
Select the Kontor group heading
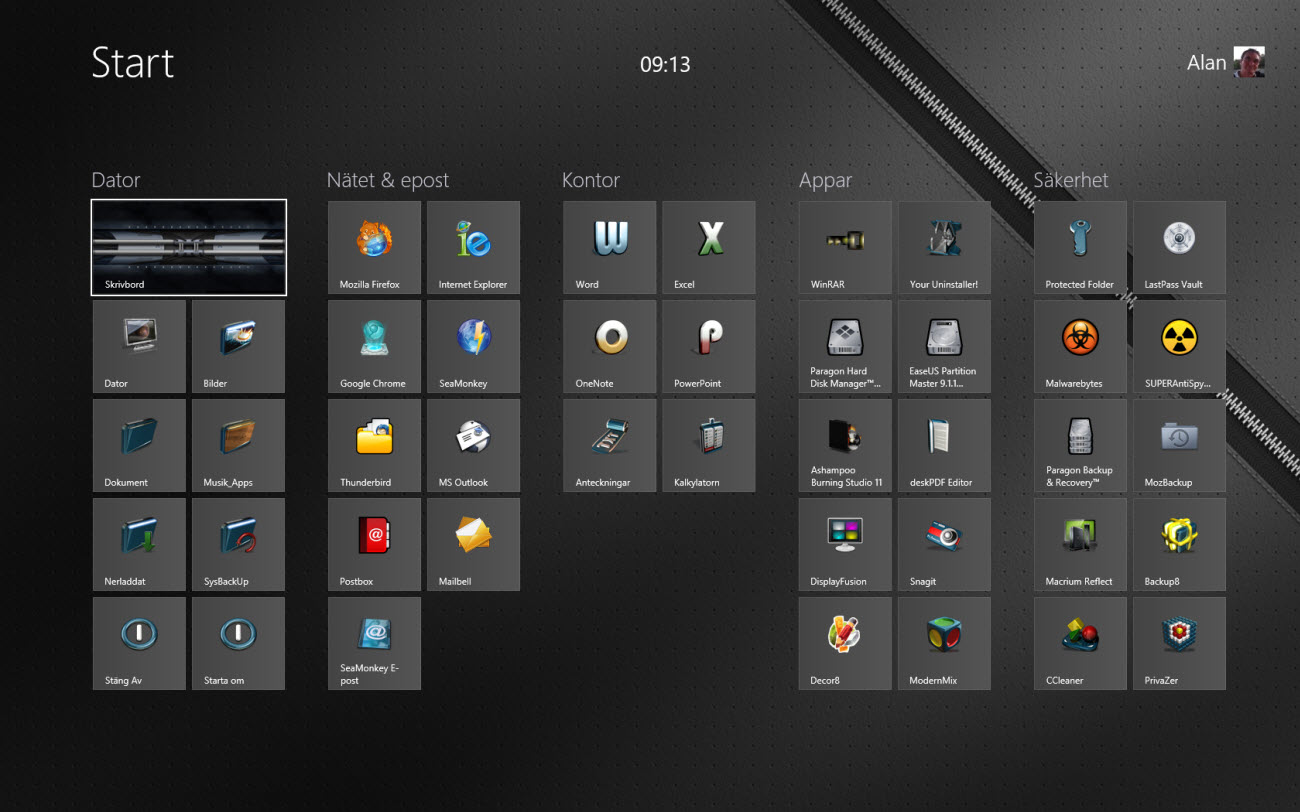tap(591, 180)
